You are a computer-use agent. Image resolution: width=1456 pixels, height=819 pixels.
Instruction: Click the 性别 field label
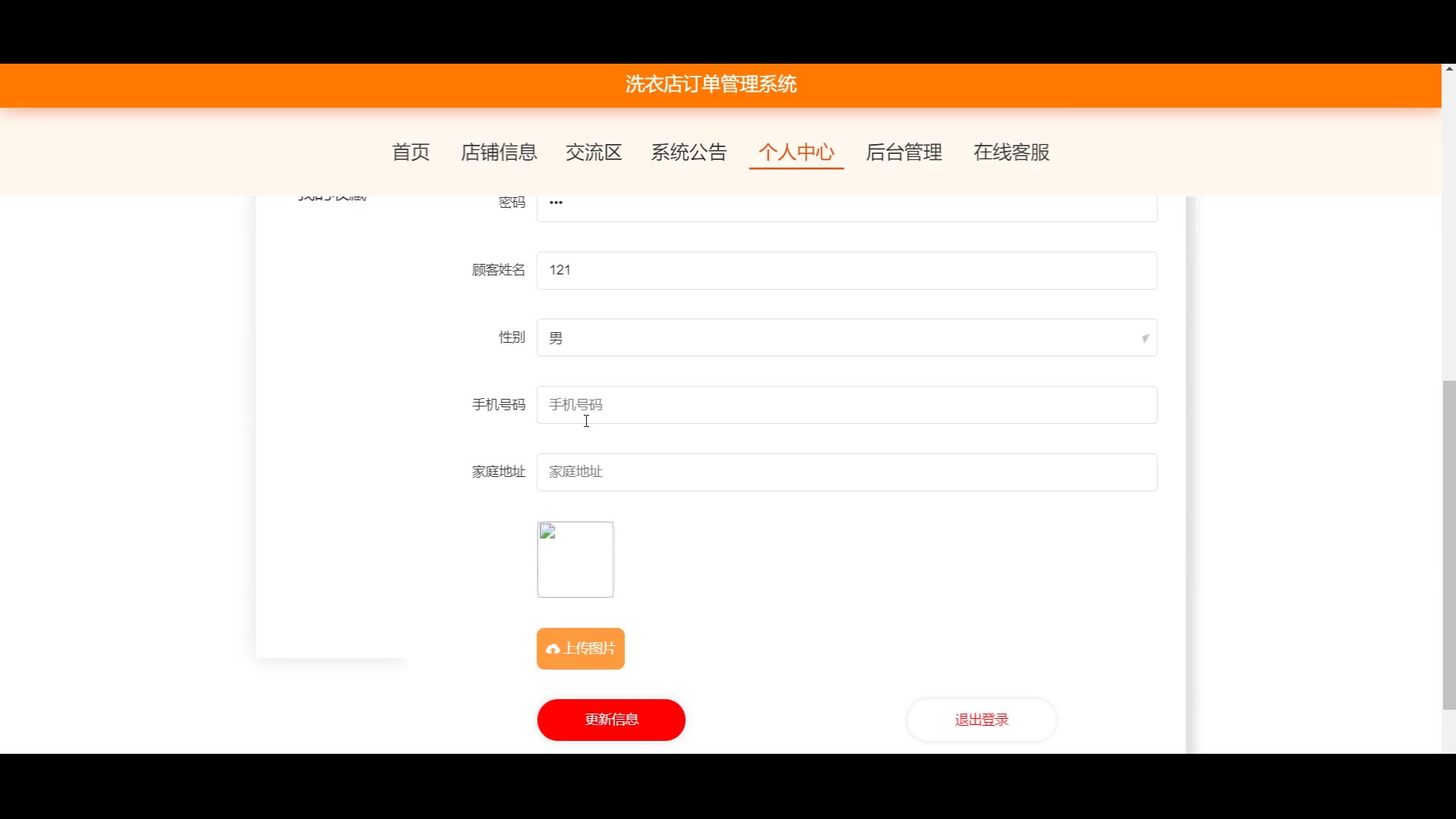[x=512, y=337]
